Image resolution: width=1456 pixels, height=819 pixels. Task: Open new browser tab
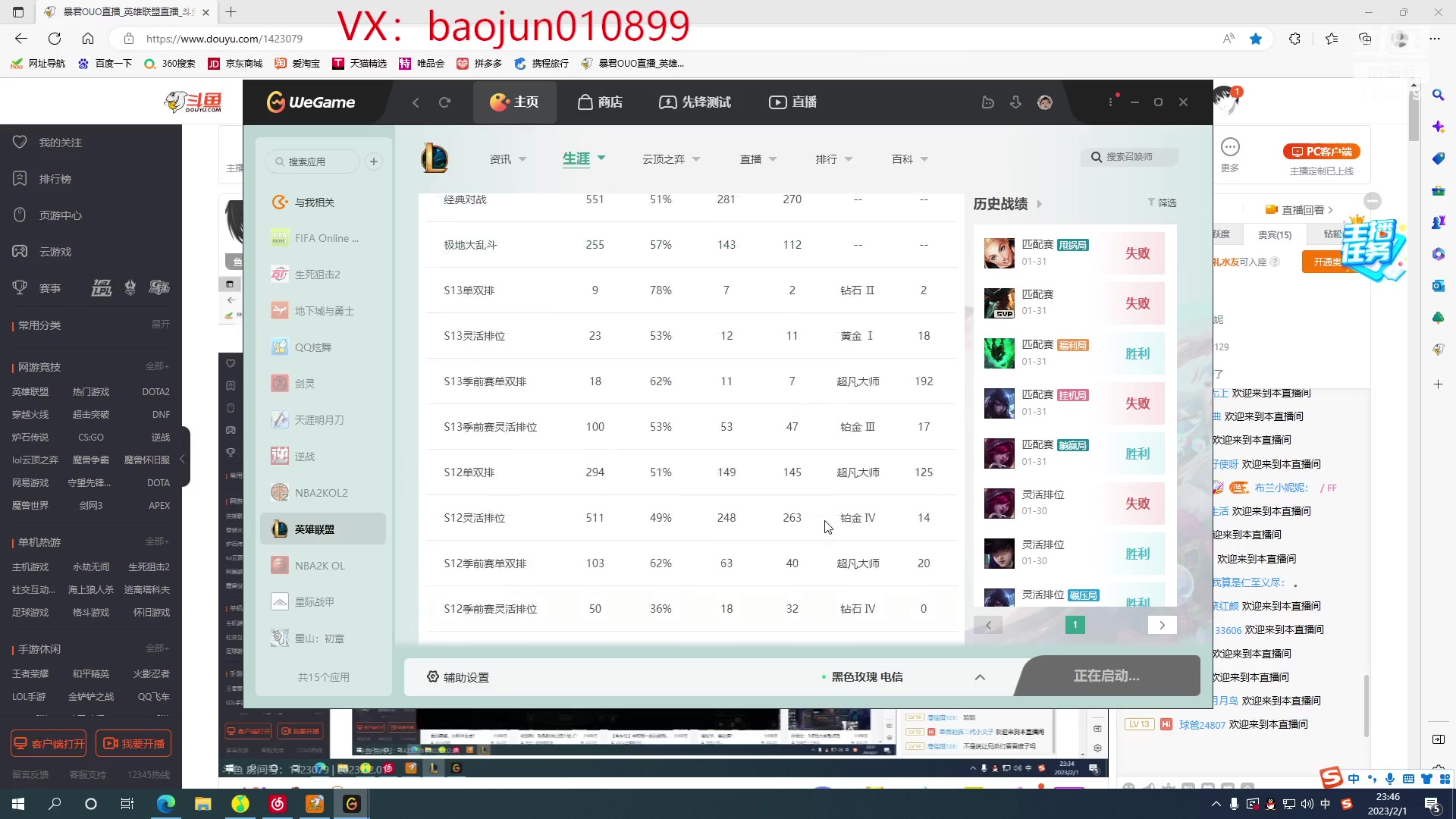coord(231,12)
